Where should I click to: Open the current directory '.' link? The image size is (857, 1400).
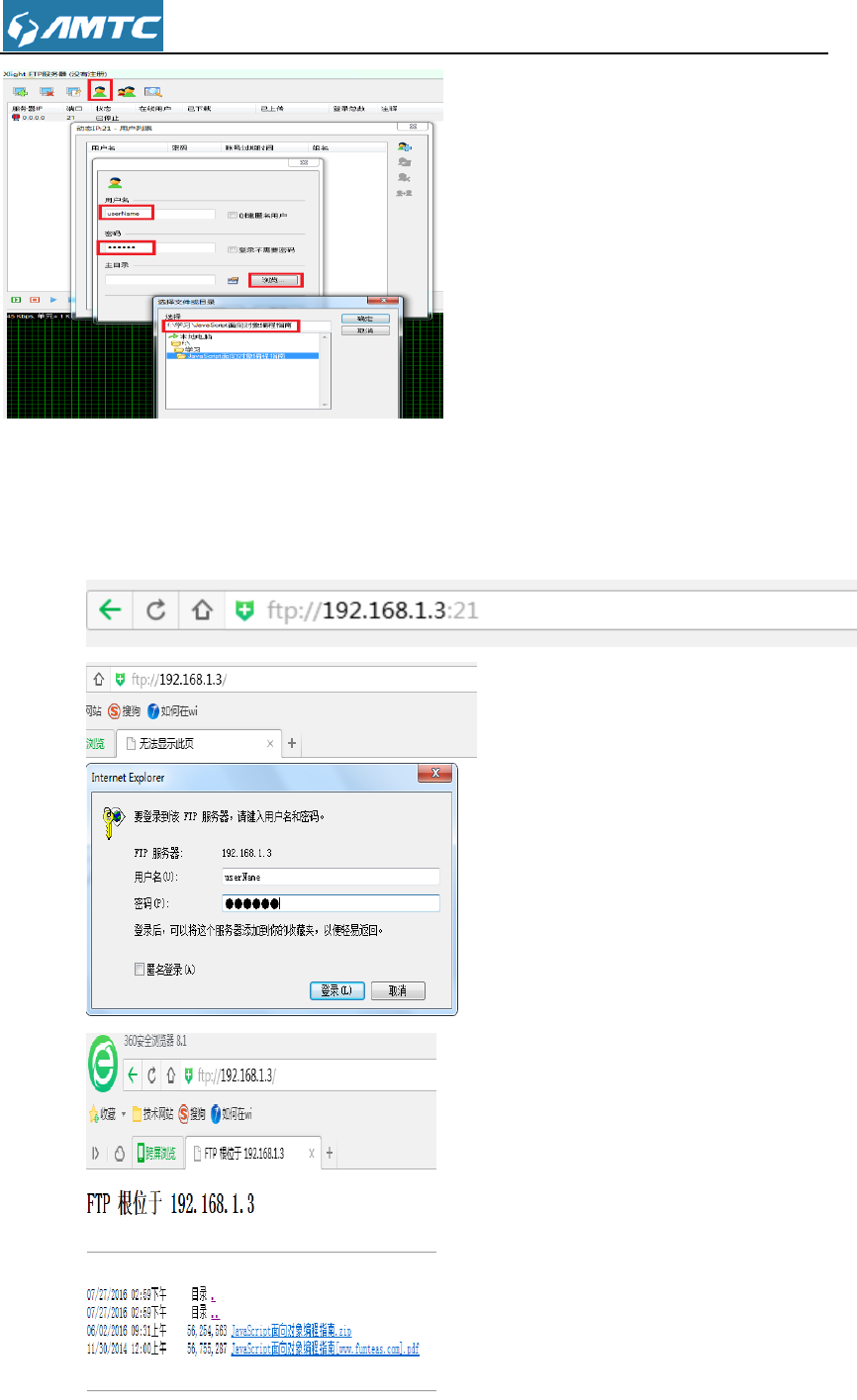213,1293
